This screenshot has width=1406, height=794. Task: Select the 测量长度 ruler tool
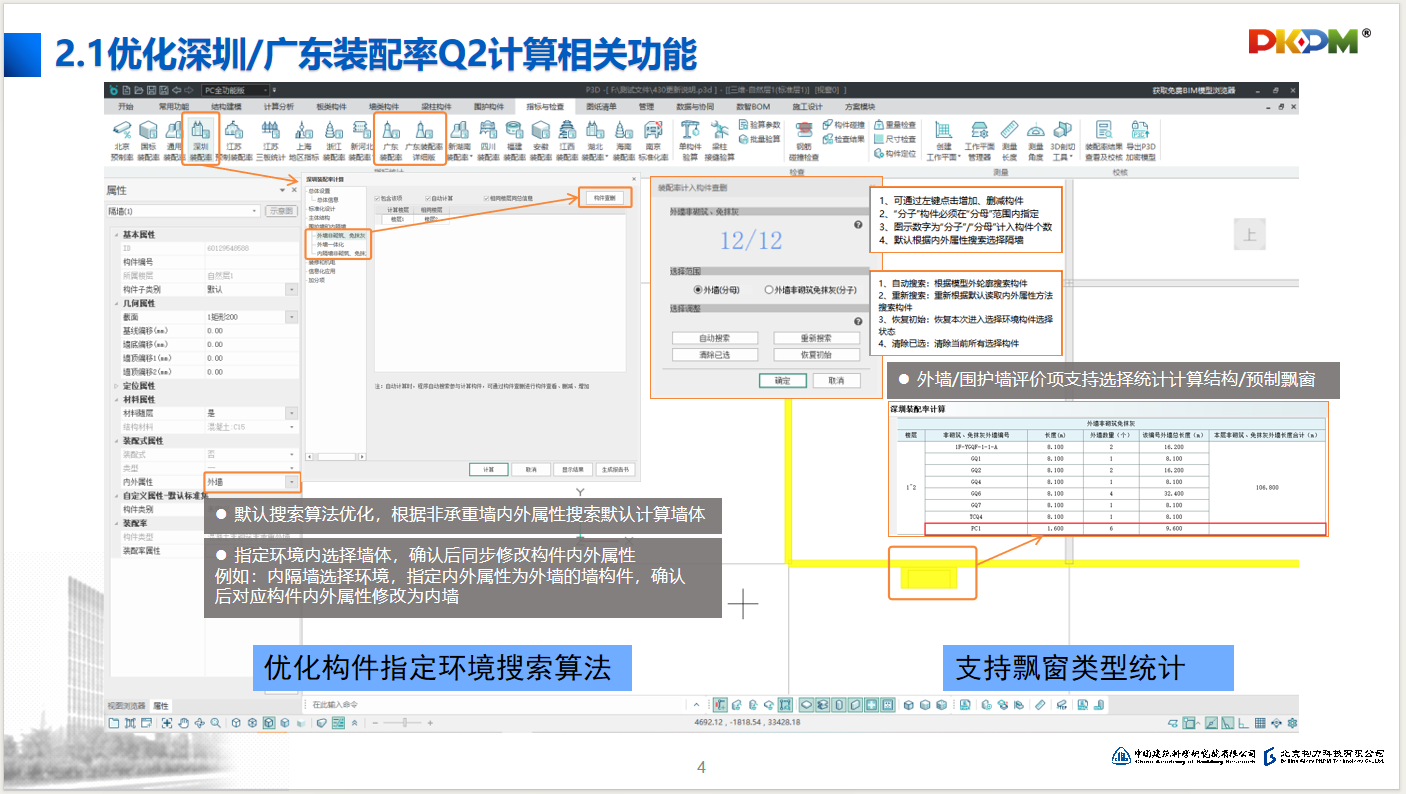[x=1009, y=138]
